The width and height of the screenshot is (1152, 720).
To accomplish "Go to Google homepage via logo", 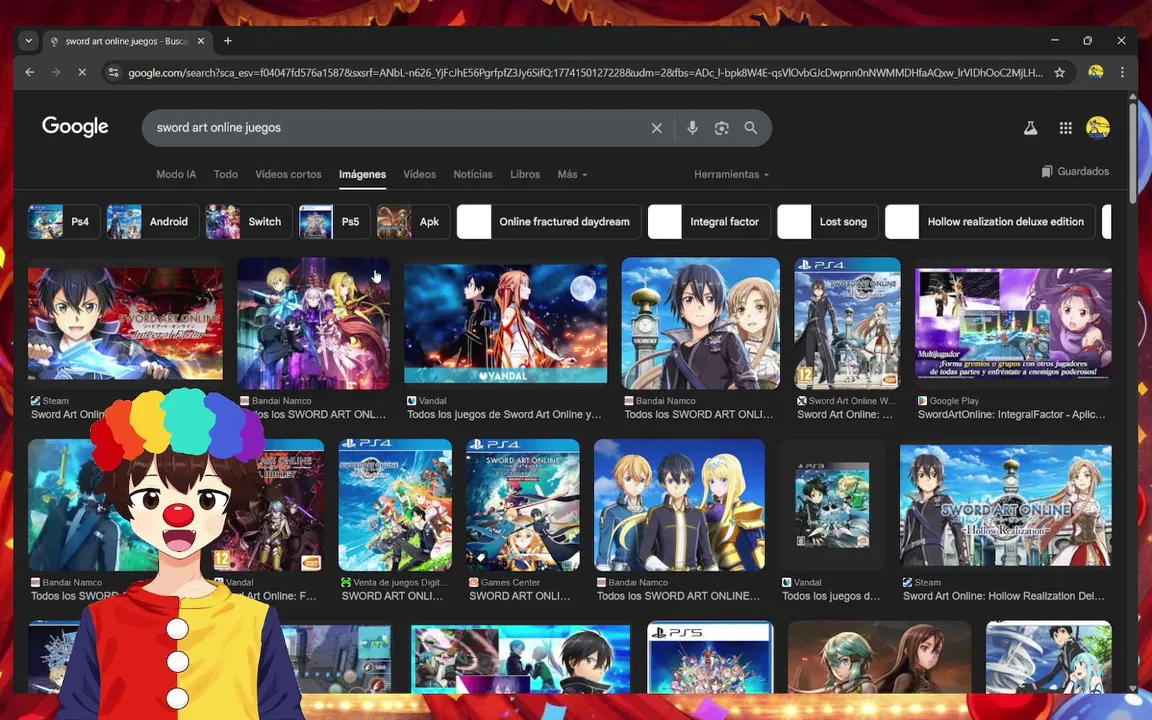I will (x=75, y=126).
